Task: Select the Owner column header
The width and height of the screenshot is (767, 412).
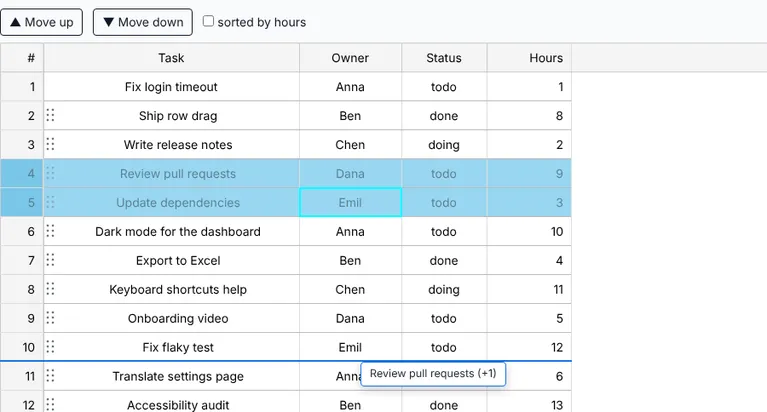Action: (351, 58)
